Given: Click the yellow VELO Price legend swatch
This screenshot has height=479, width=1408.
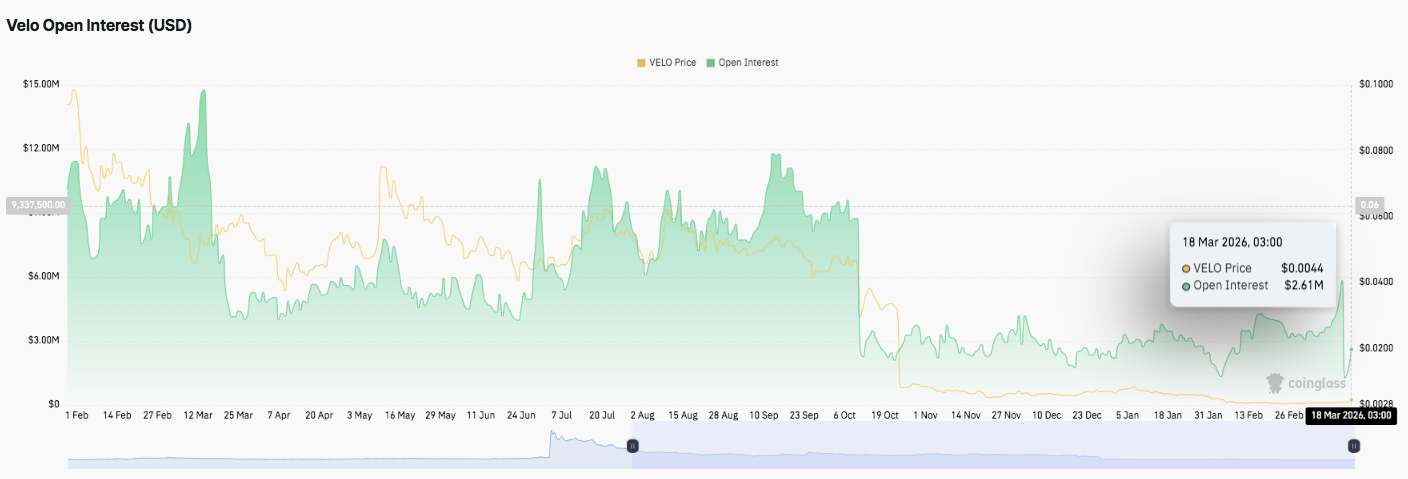Looking at the screenshot, I should [x=641, y=63].
